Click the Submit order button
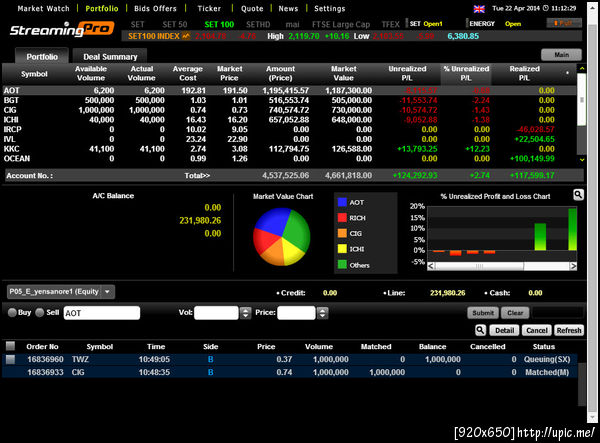Image resolution: width=600 pixels, height=443 pixels. click(483, 313)
